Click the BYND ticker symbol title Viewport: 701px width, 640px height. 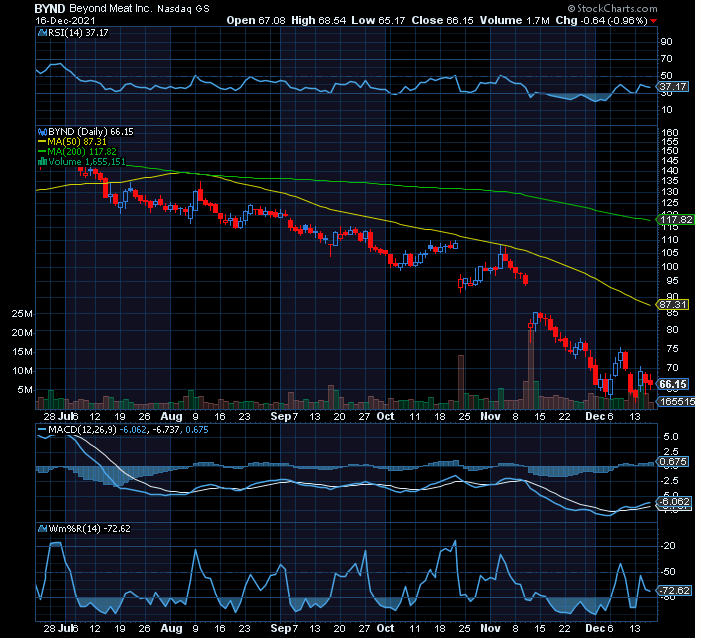point(50,8)
